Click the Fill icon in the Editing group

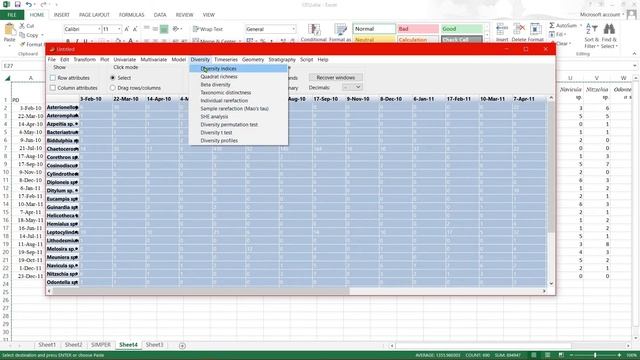[552, 34]
